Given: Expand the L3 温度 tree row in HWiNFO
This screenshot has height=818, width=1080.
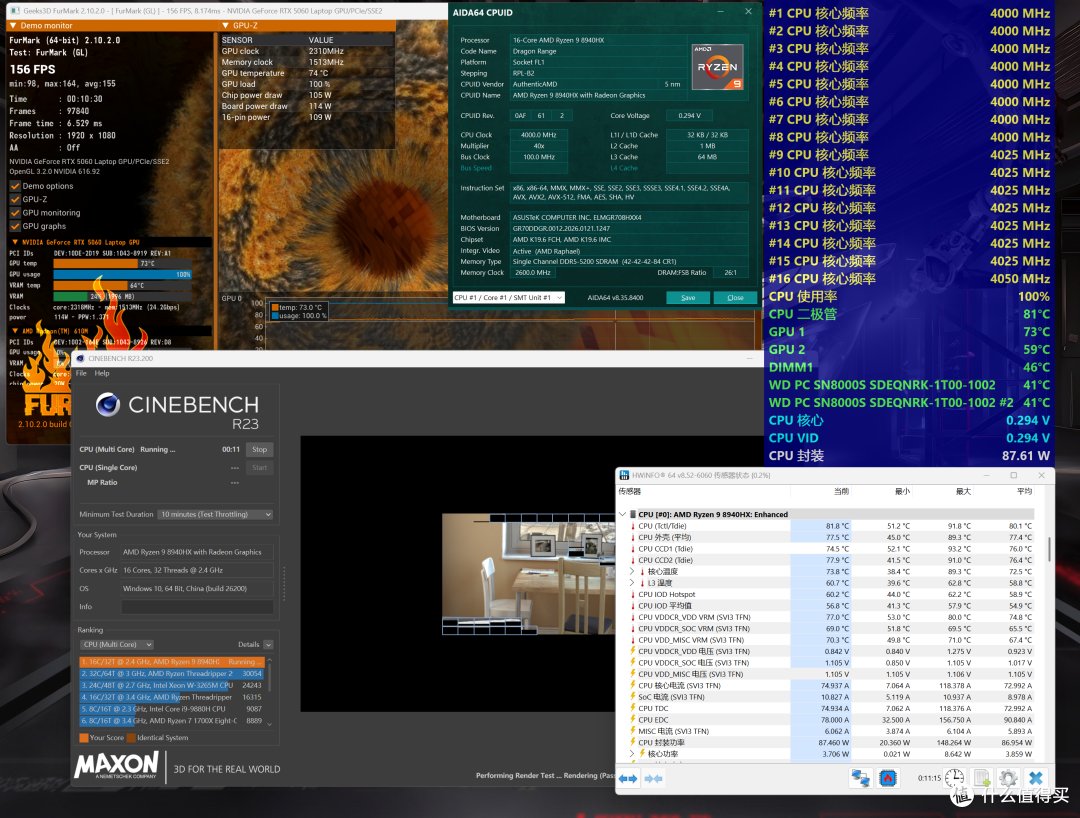Looking at the screenshot, I should tap(632, 583).
